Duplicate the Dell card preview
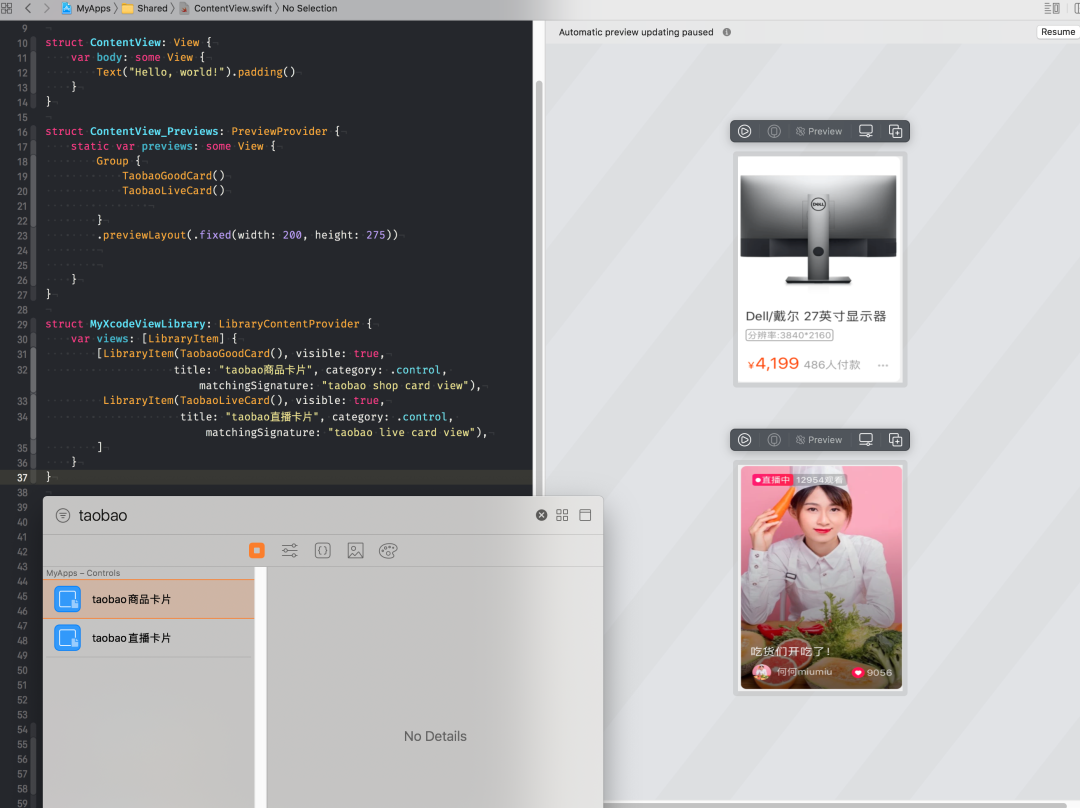Screen dimensions: 1080x808 895,131
